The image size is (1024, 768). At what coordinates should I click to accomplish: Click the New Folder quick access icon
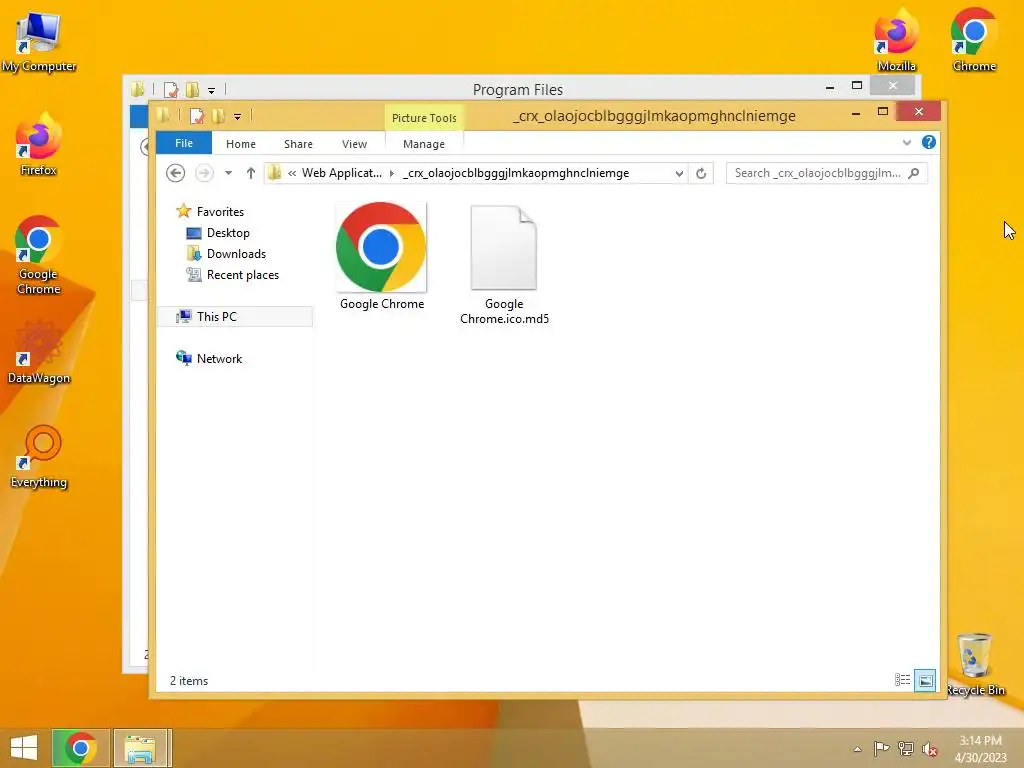pos(218,116)
